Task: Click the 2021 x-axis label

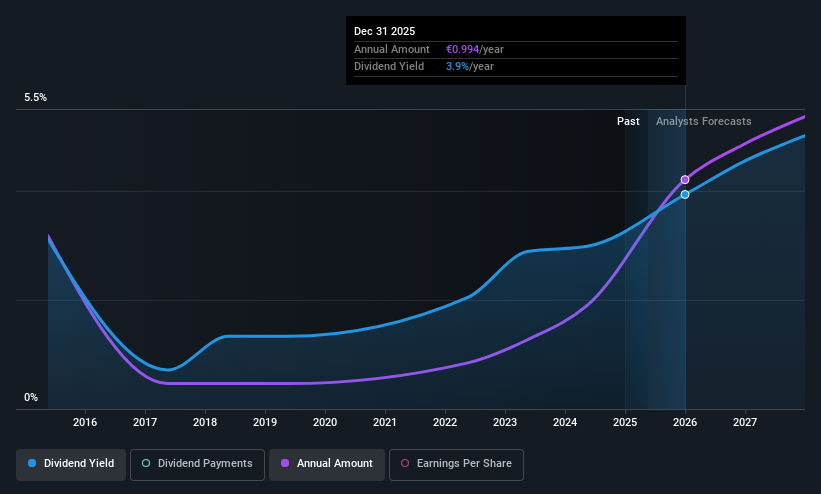Action: [385, 422]
